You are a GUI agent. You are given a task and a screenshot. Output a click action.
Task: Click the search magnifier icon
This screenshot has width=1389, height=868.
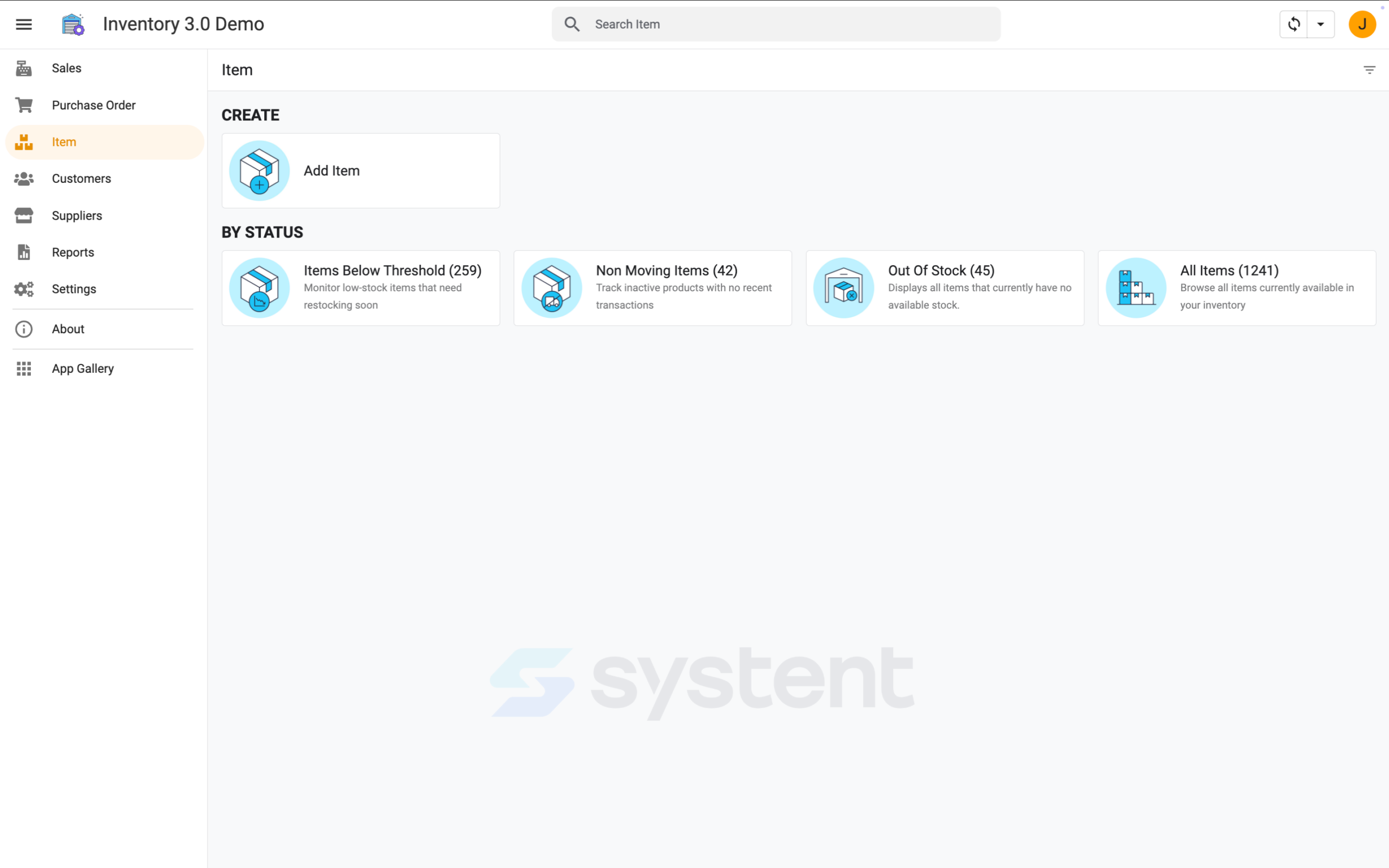[x=572, y=24]
